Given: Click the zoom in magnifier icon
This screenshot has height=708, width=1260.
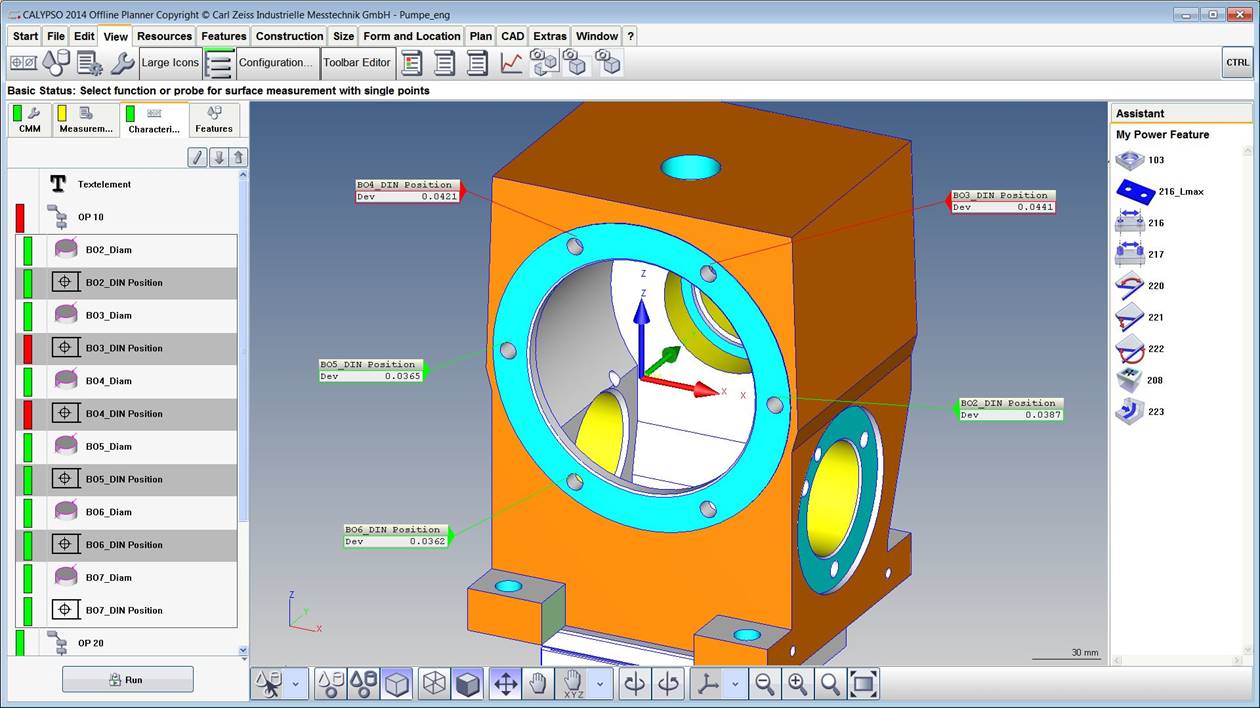Looking at the screenshot, I should point(797,684).
